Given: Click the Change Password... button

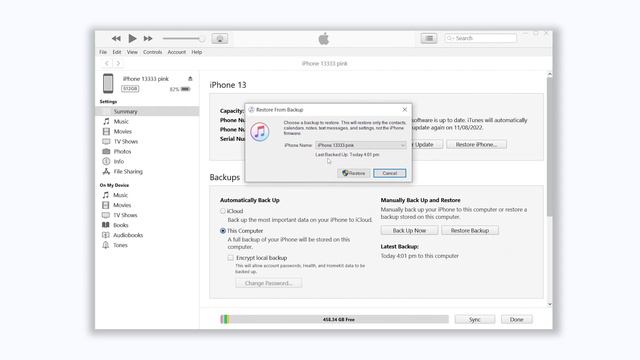Looking at the screenshot, I should 269,283.
